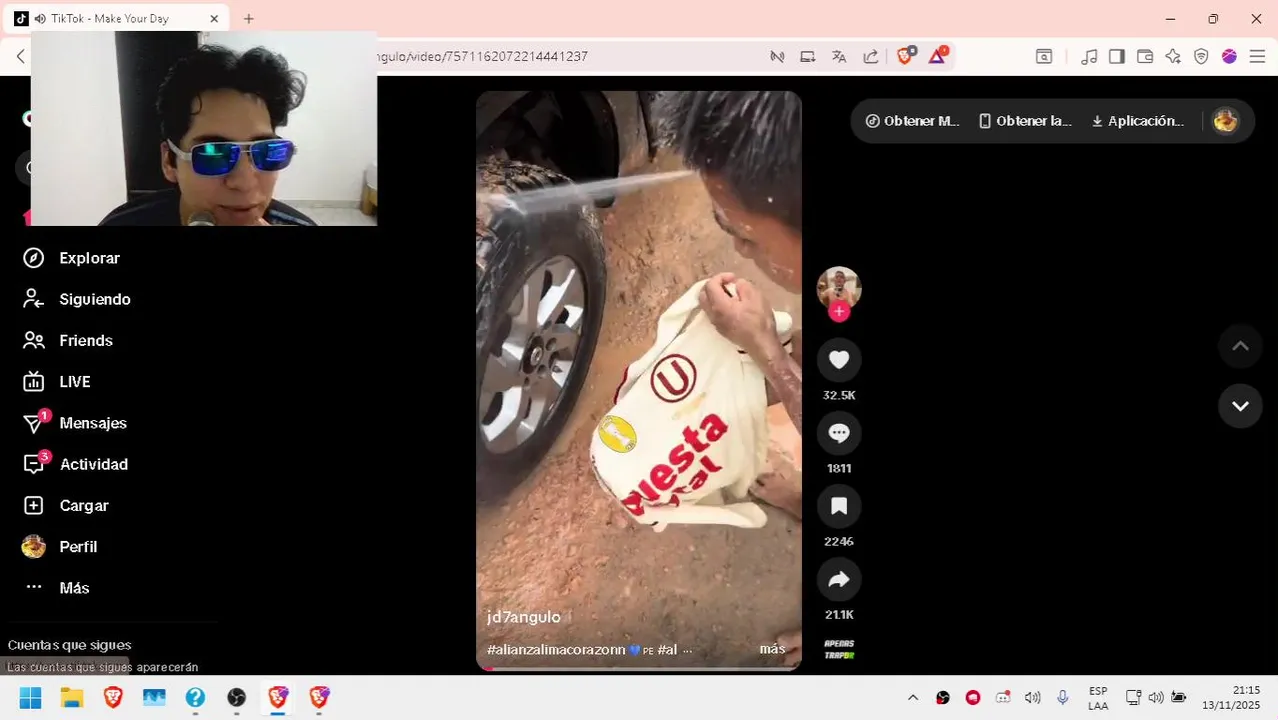Toggle tab audio speaker icon on TikTok tab
Screen dimensions: 1278x720
40,19
